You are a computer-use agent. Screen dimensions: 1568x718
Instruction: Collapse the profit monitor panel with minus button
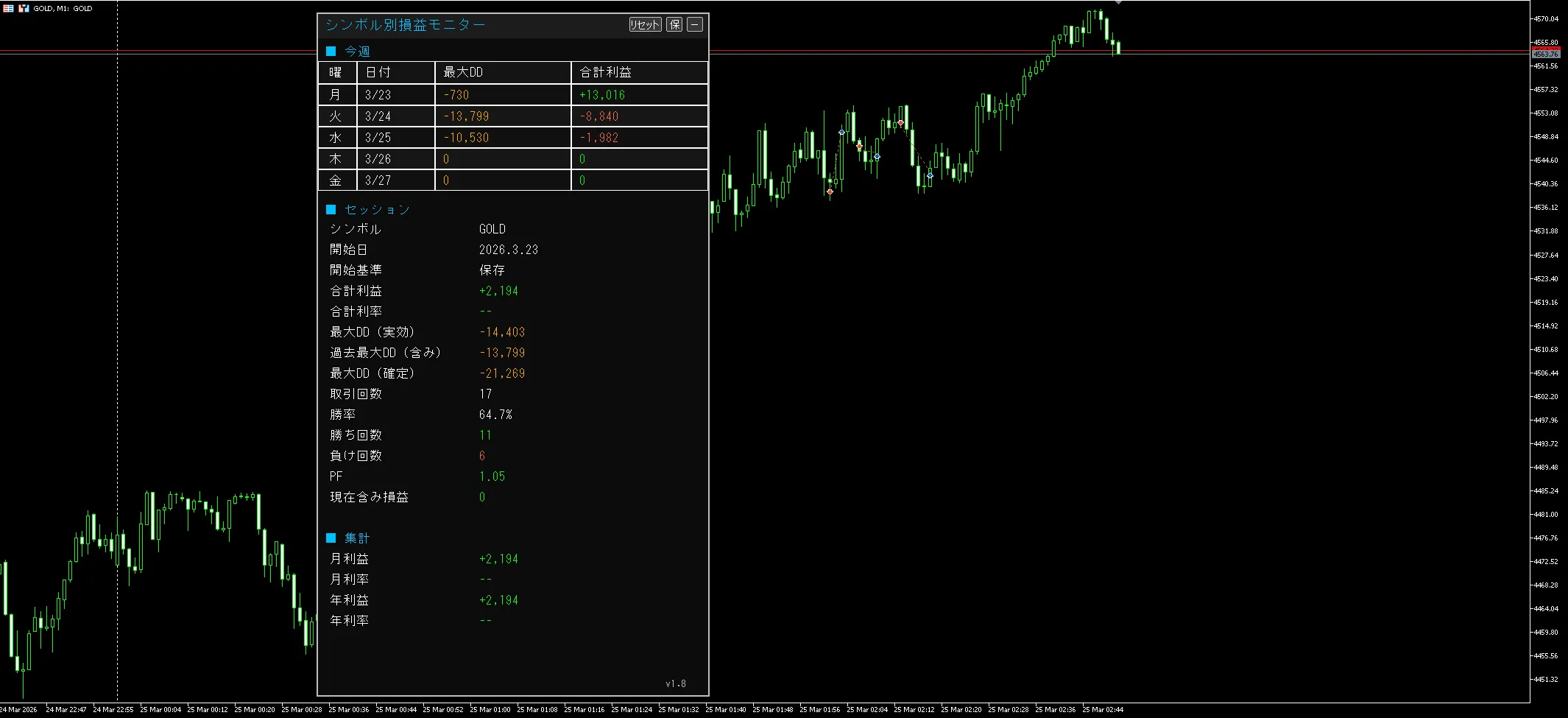click(x=695, y=25)
